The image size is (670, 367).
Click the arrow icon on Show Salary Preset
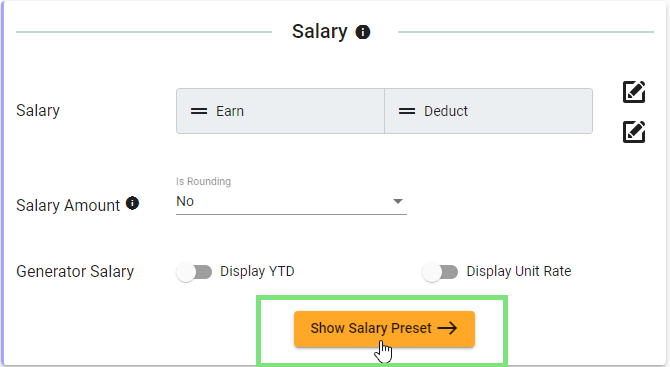(447, 328)
